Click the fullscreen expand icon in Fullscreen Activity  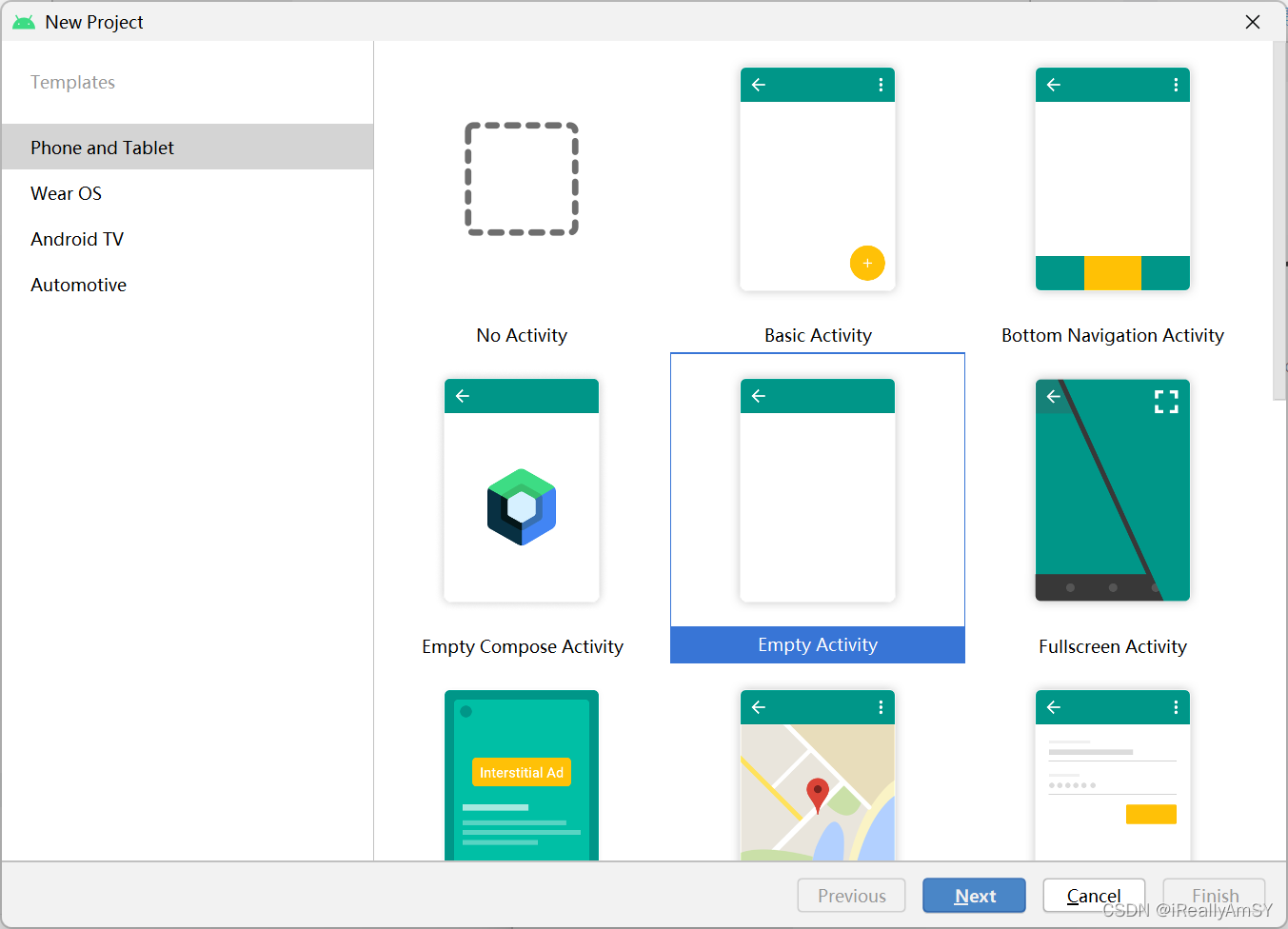point(1166,402)
